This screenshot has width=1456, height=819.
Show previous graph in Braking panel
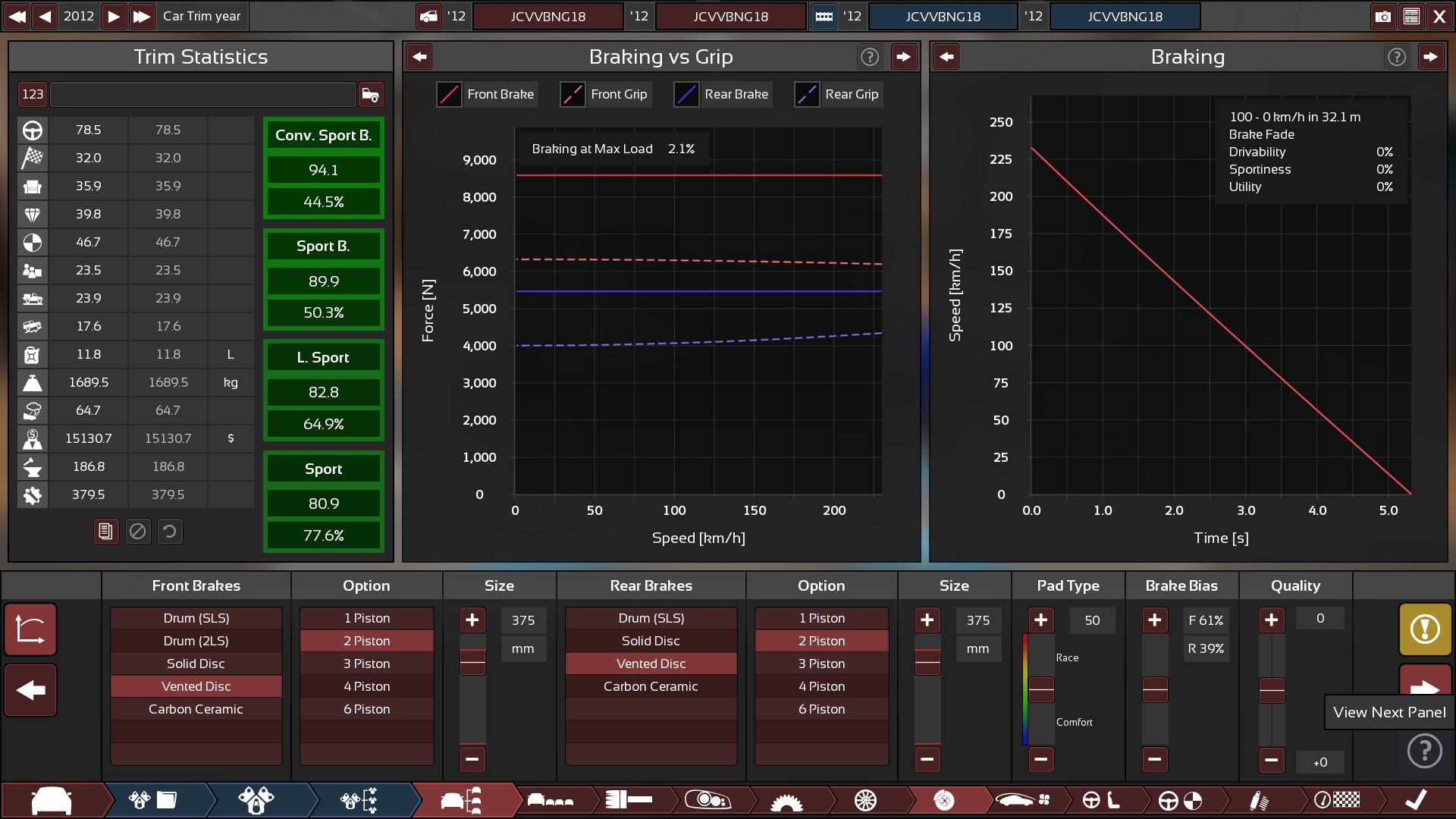click(946, 57)
